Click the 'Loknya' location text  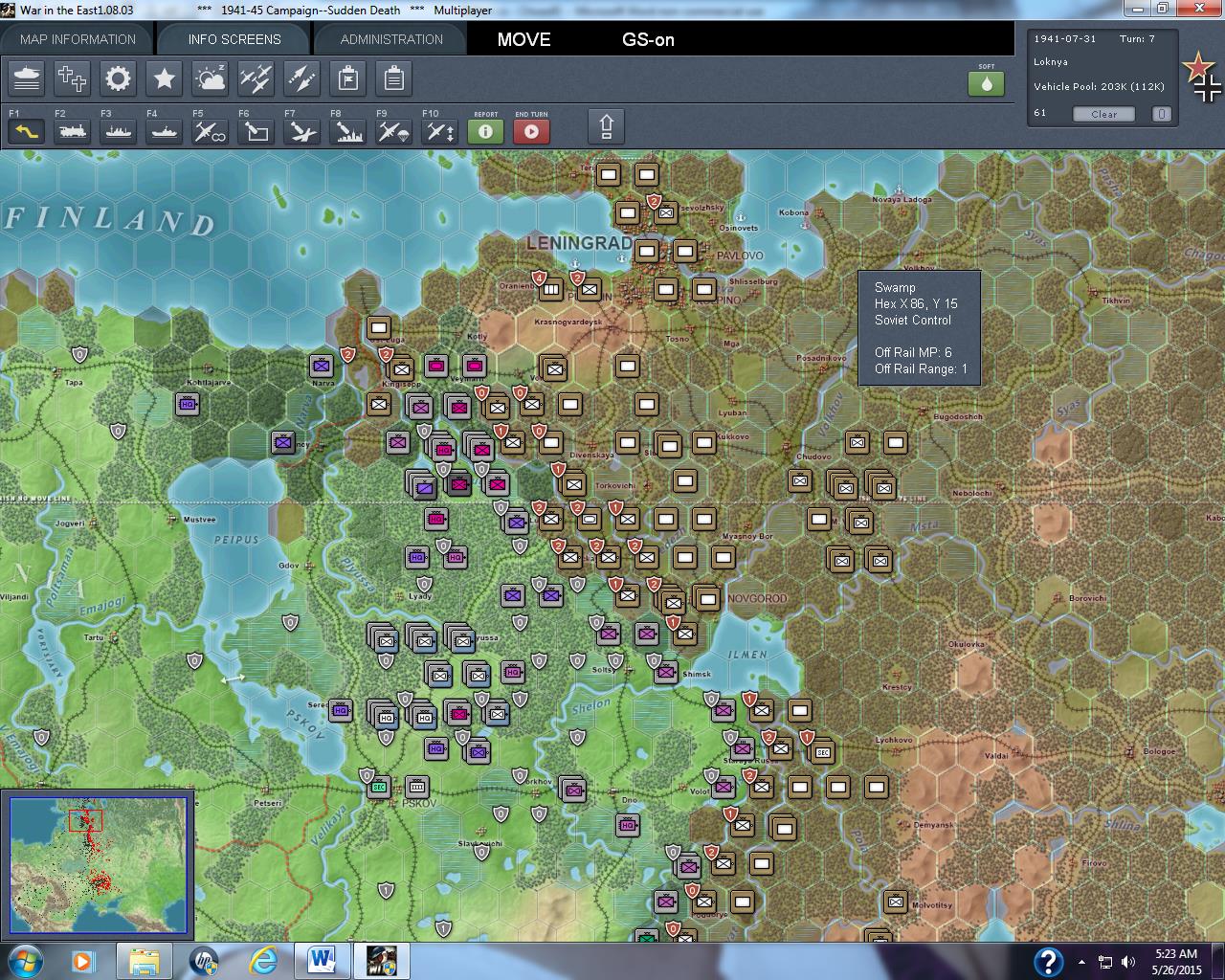1051,62
